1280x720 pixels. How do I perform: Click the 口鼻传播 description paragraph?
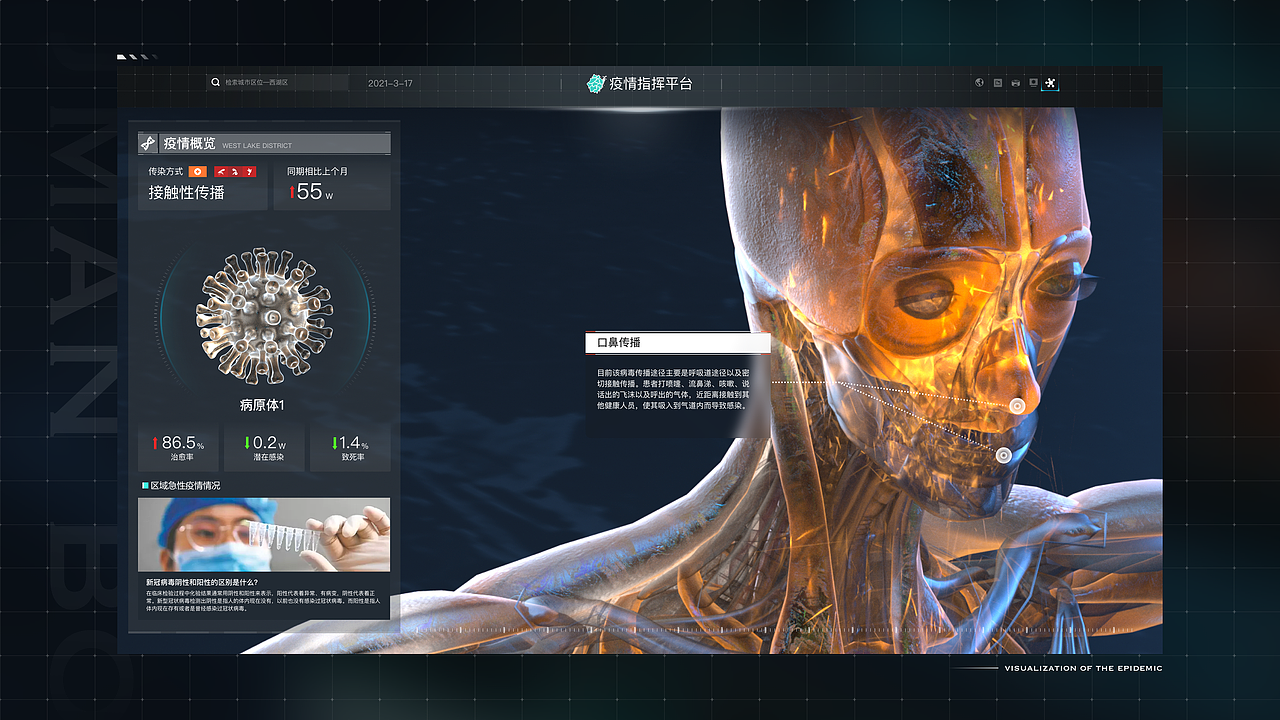672,389
